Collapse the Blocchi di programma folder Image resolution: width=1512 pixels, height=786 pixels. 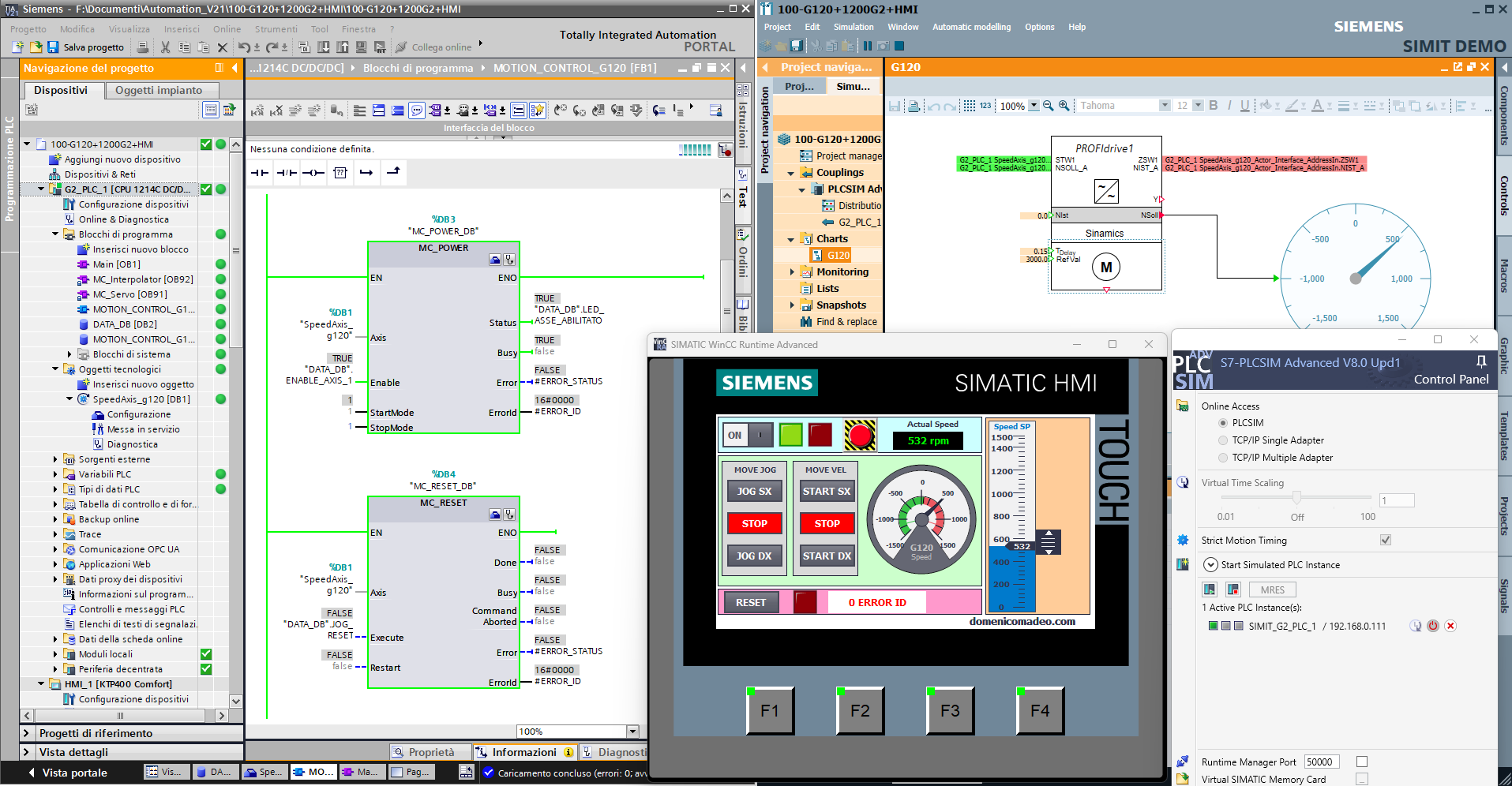[x=56, y=234]
